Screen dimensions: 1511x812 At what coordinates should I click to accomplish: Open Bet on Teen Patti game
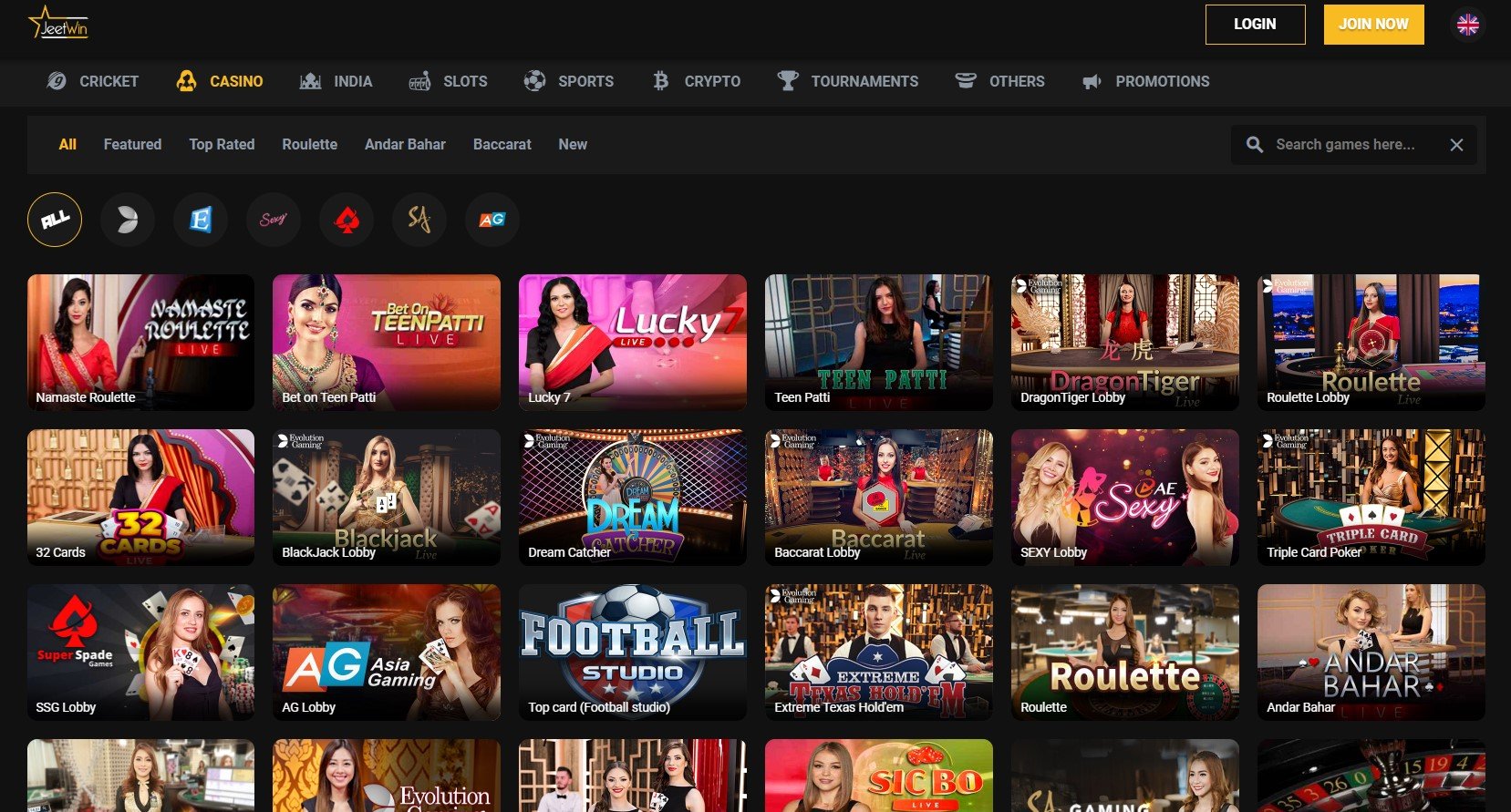[x=387, y=343]
